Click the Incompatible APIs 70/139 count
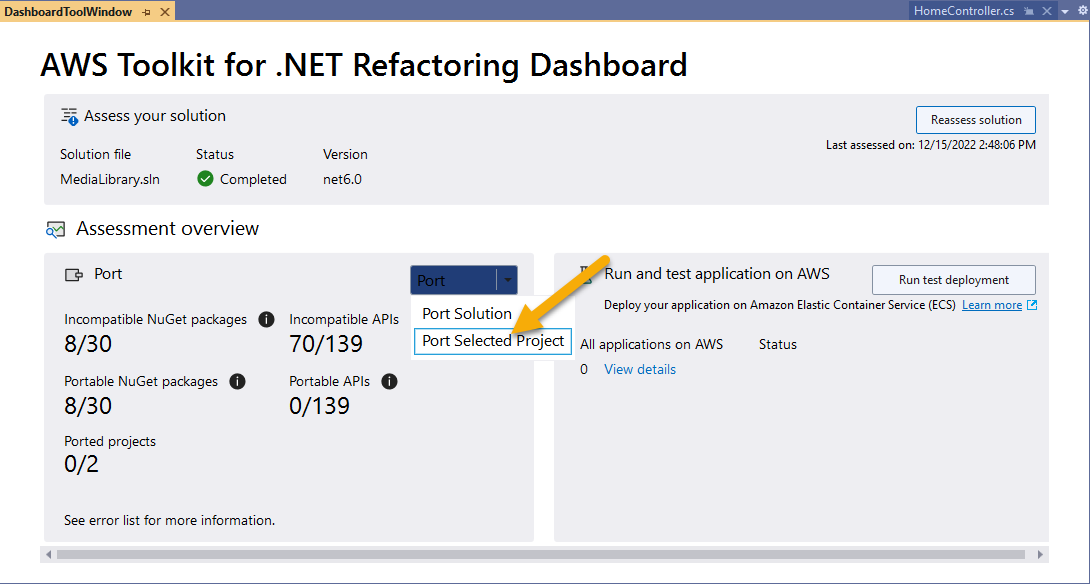This screenshot has width=1090, height=584. (x=326, y=344)
